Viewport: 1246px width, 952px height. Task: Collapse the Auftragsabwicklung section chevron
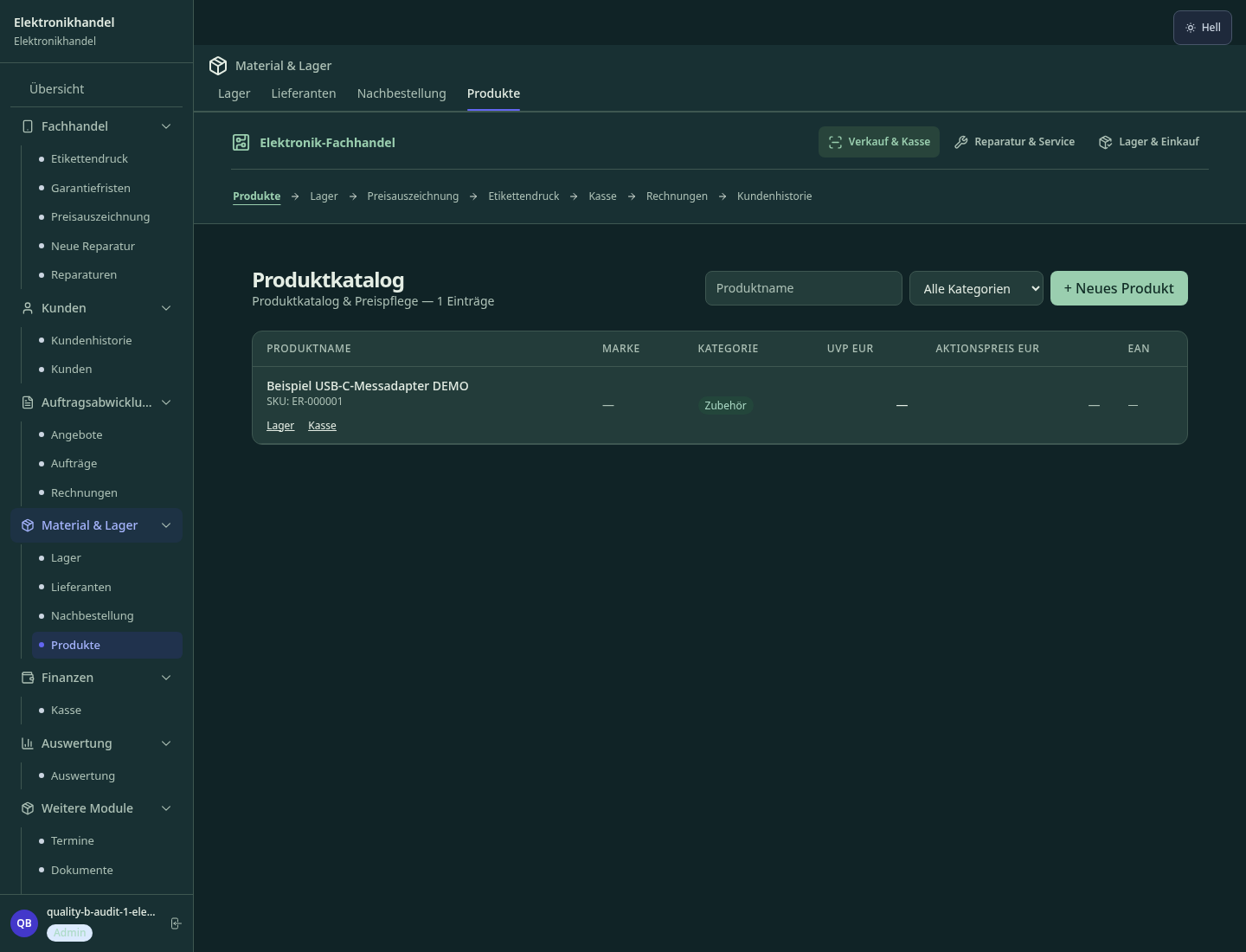click(x=166, y=402)
